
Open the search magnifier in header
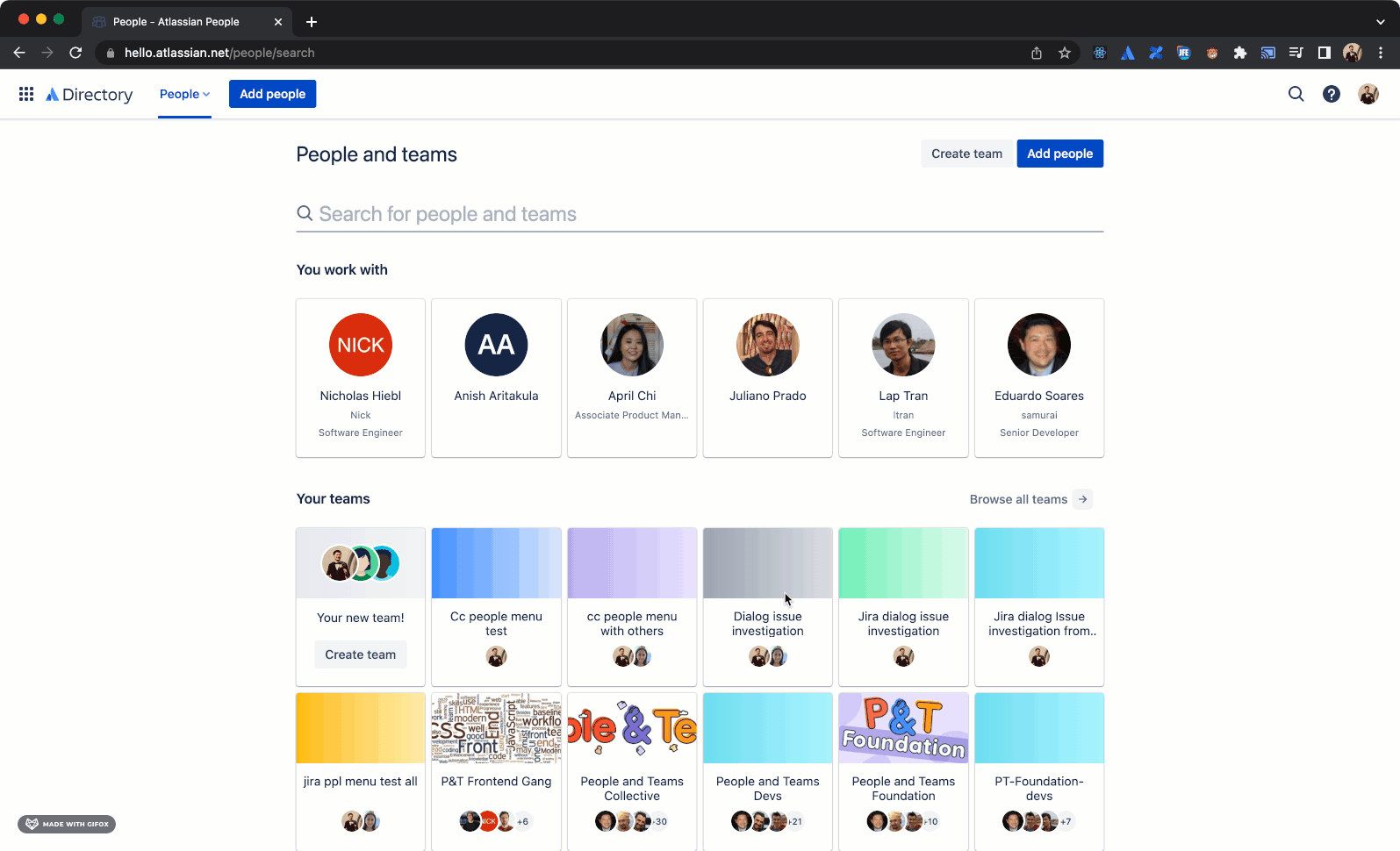pyautogui.click(x=1296, y=94)
